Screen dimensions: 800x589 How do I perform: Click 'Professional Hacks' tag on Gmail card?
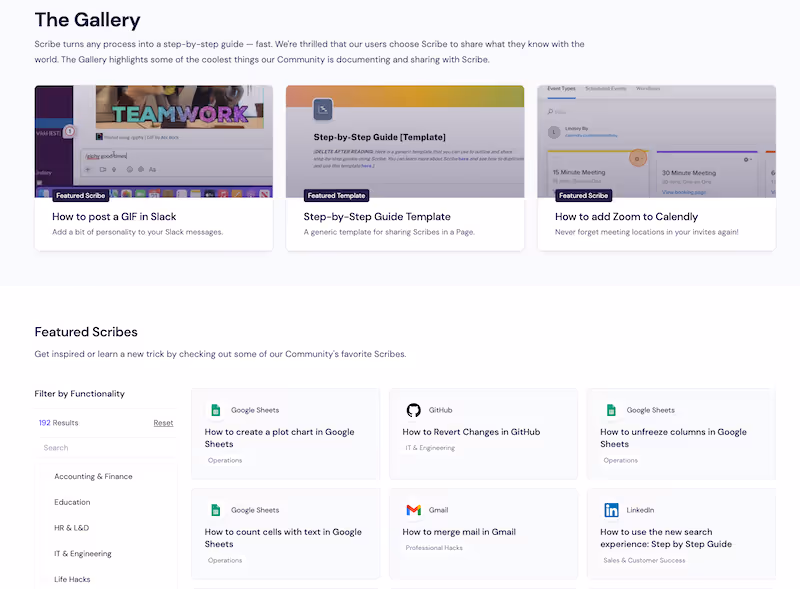[x=434, y=548]
